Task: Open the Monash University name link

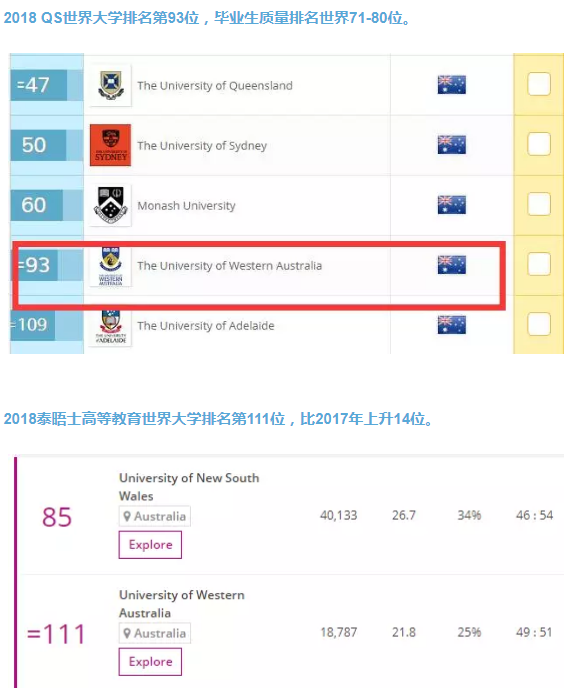Action: point(187,206)
